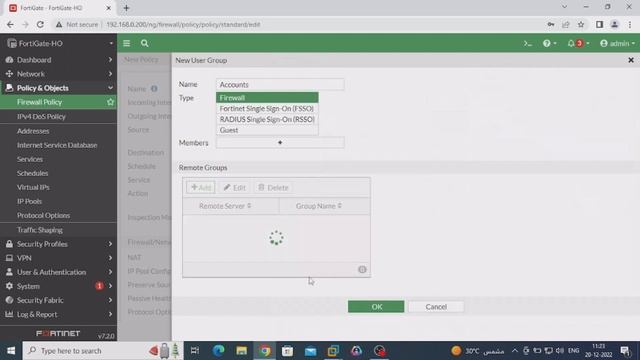This screenshot has height=360, width=640.
Task: Click the Edit remote group button
Action: [x=235, y=188]
